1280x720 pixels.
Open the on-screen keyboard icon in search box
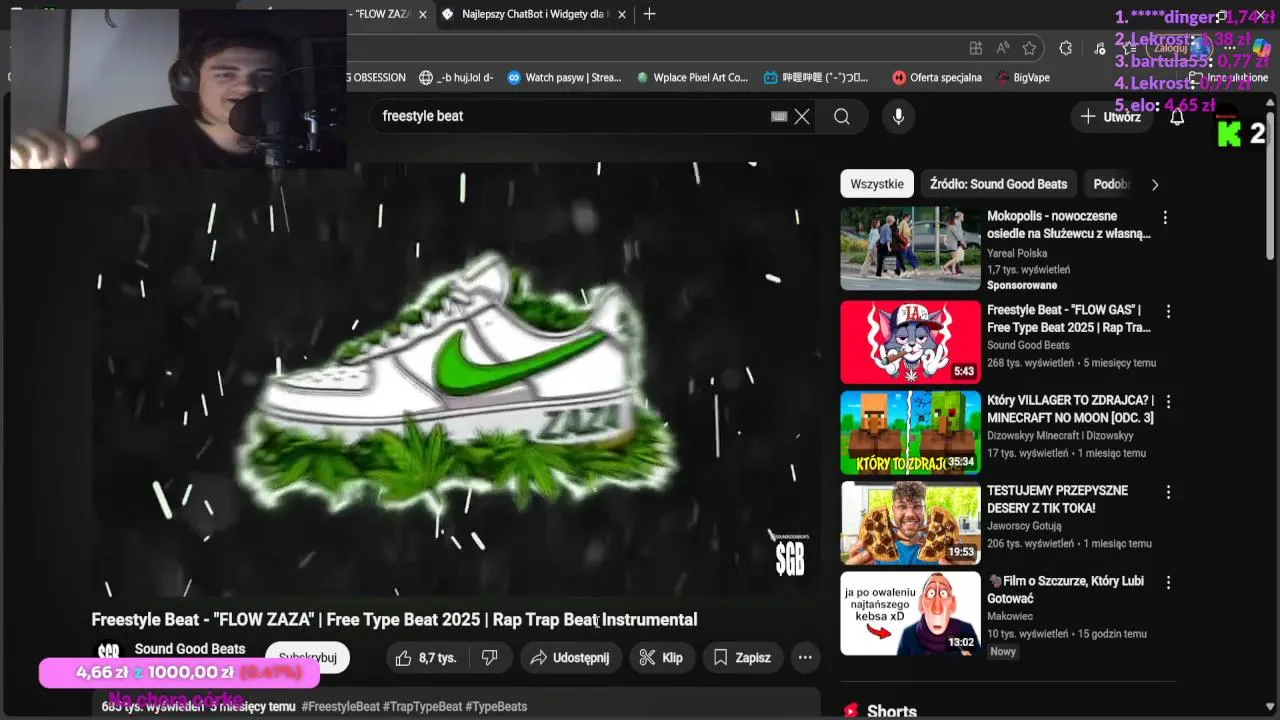(x=779, y=117)
